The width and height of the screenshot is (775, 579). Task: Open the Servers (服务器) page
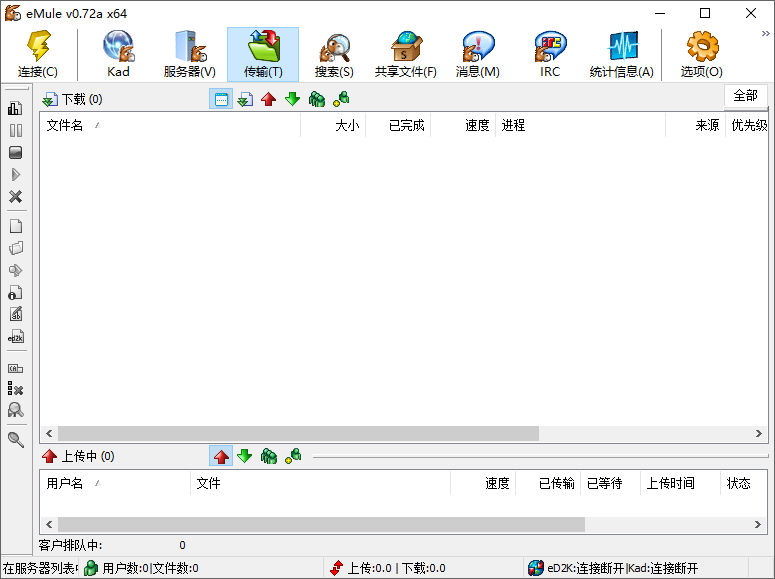tap(190, 54)
